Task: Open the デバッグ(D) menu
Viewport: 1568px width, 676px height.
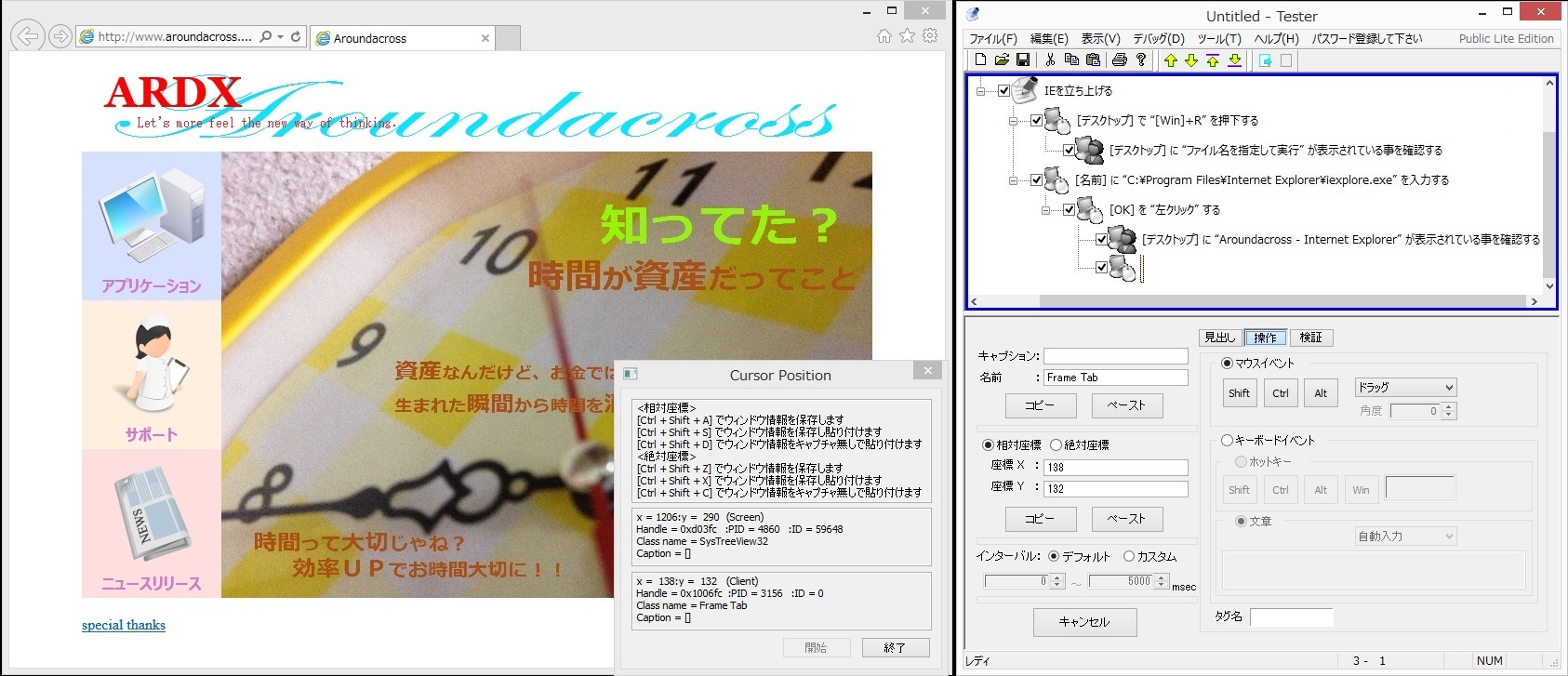Action: coord(1159,39)
